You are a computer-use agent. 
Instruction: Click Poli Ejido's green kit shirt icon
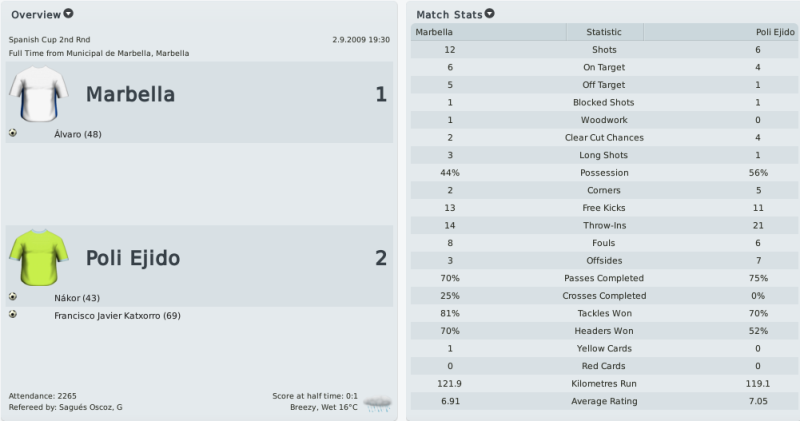pyautogui.click(x=38, y=257)
